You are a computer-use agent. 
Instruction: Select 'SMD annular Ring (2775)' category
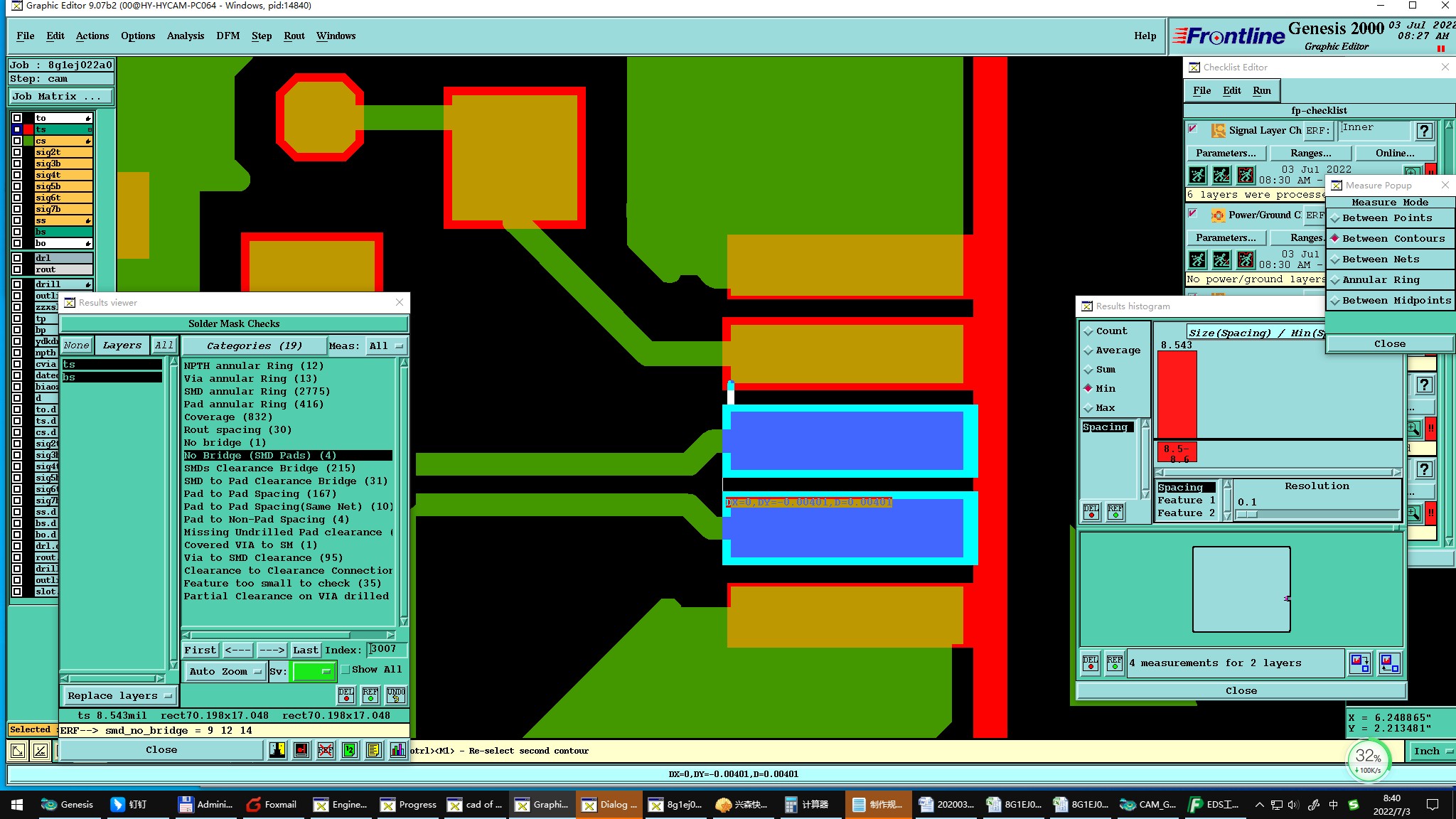click(x=257, y=392)
